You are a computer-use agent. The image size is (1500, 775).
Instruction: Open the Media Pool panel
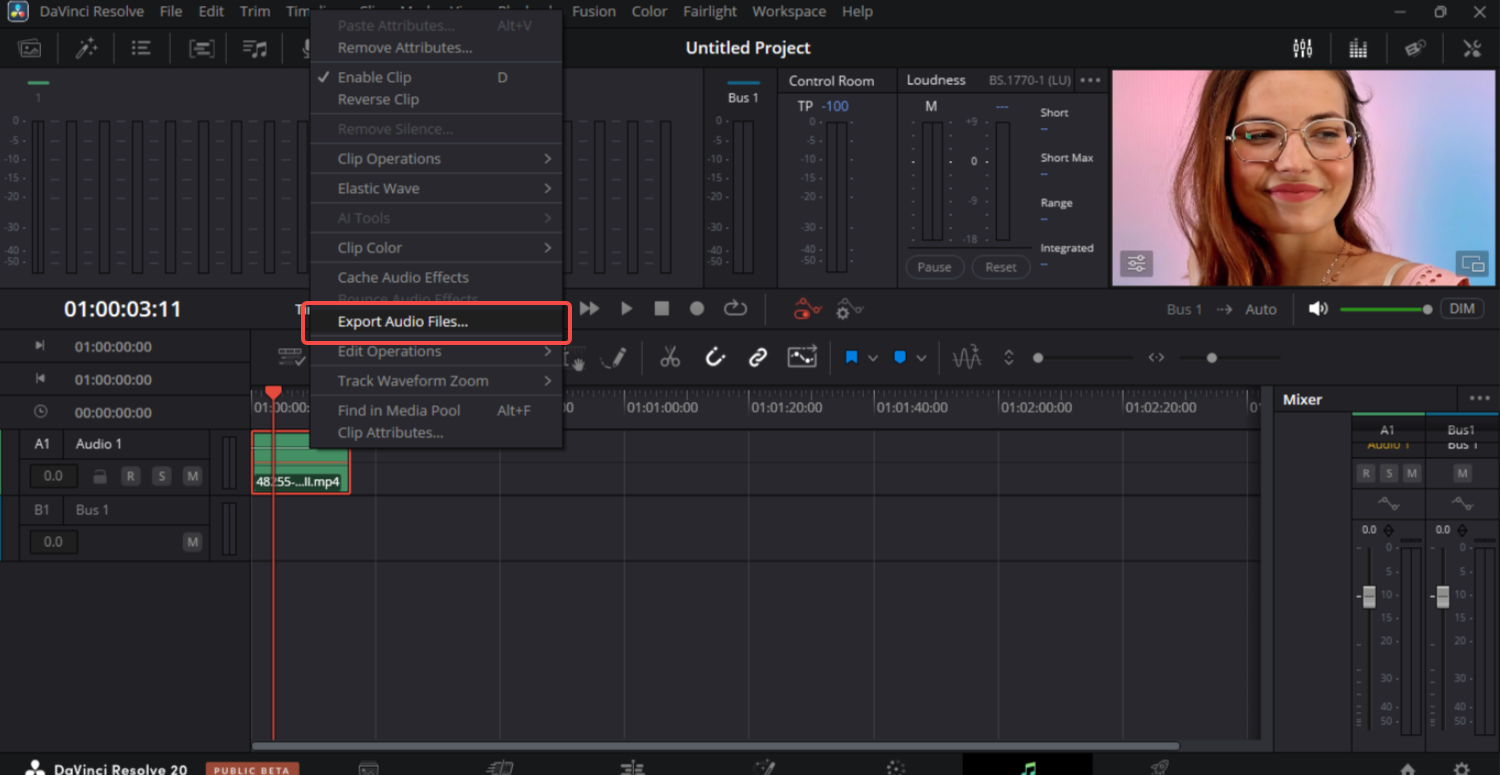click(x=30, y=47)
